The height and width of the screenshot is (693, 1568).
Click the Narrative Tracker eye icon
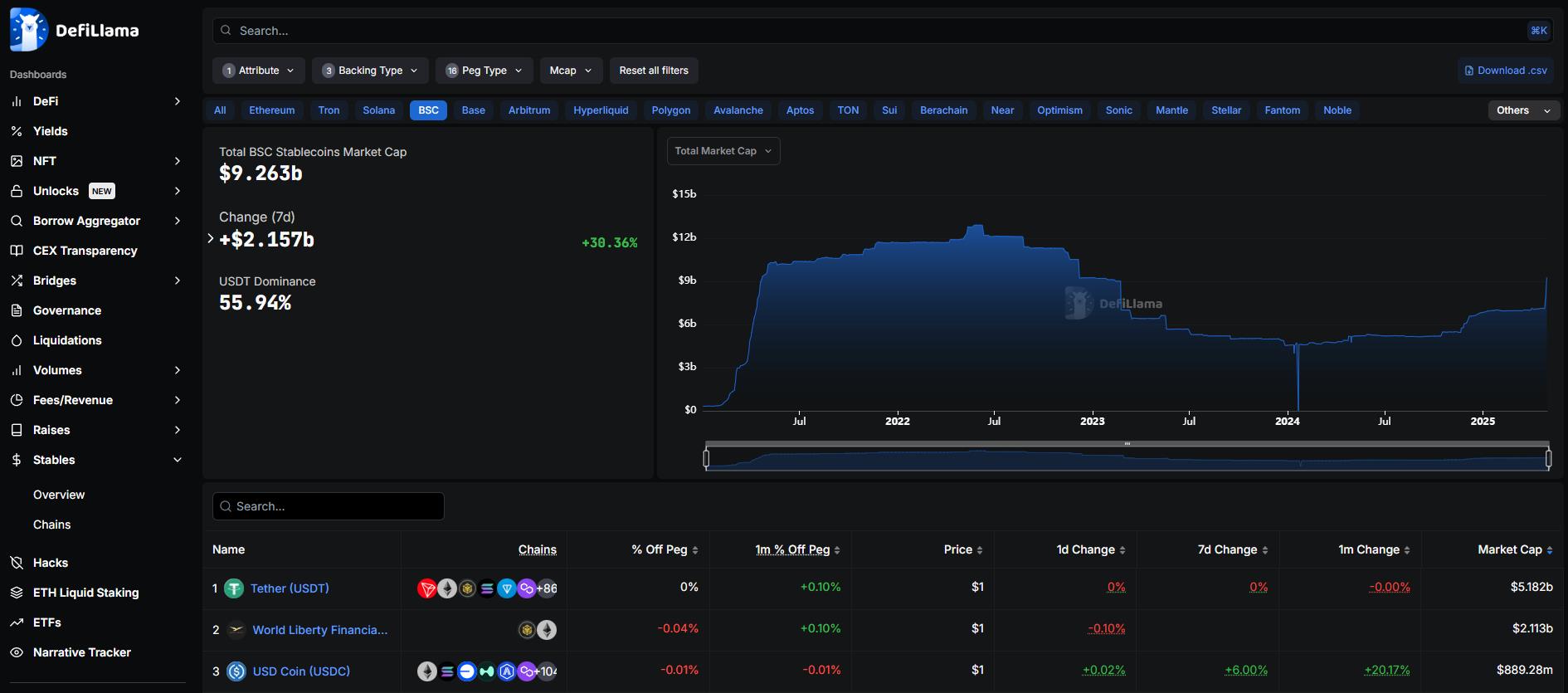pyautogui.click(x=17, y=652)
